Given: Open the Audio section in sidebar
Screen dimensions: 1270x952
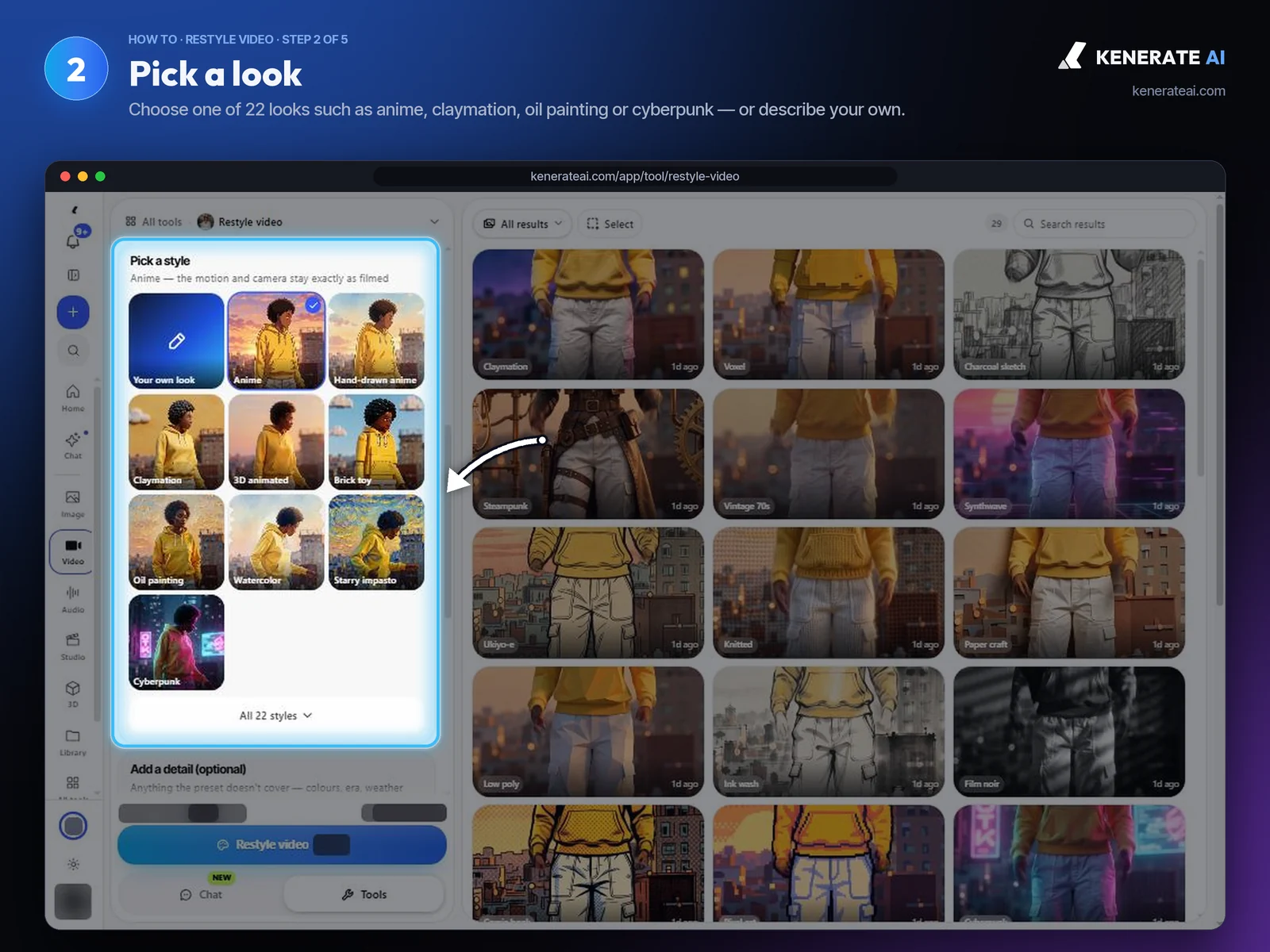Looking at the screenshot, I should 73,599.
